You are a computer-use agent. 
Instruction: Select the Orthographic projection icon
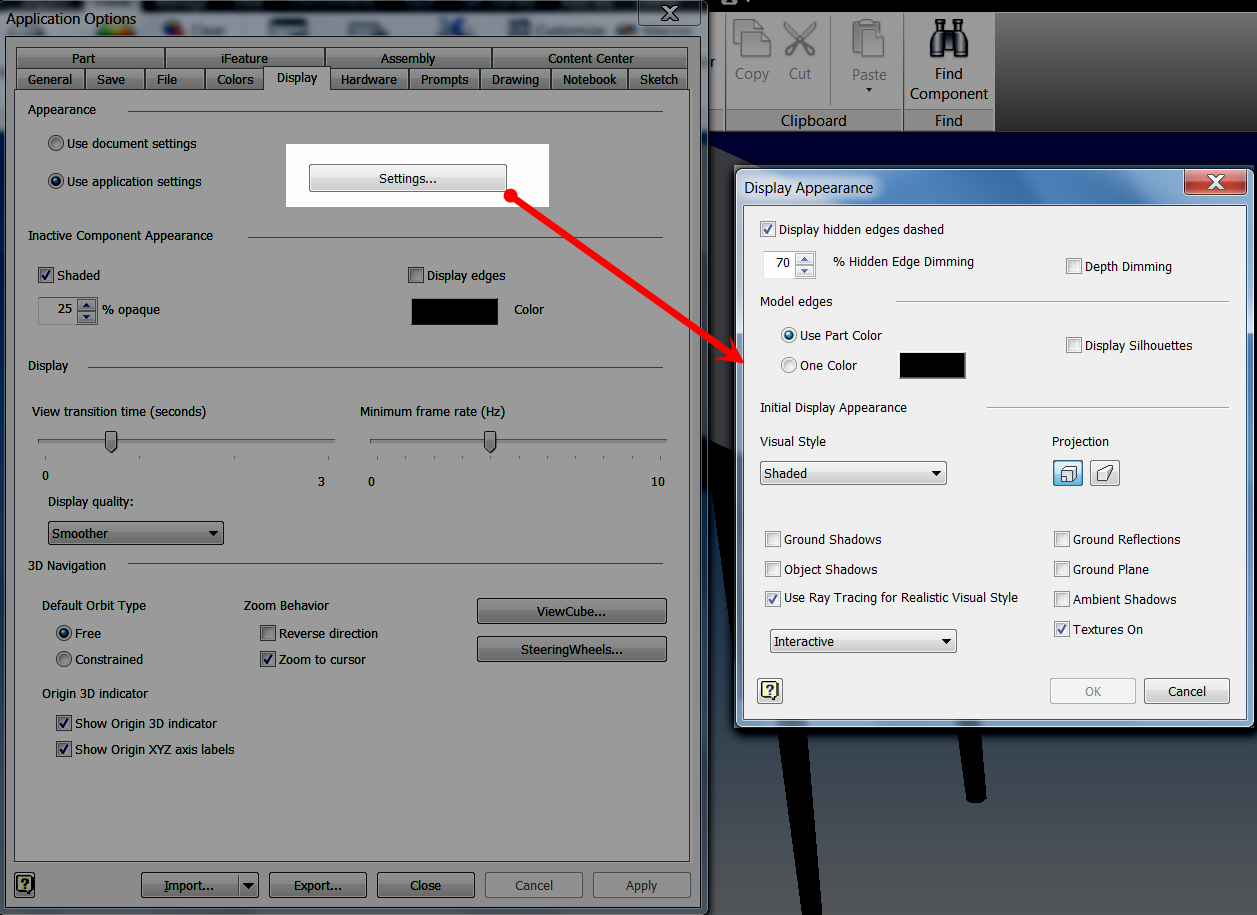coord(1067,472)
